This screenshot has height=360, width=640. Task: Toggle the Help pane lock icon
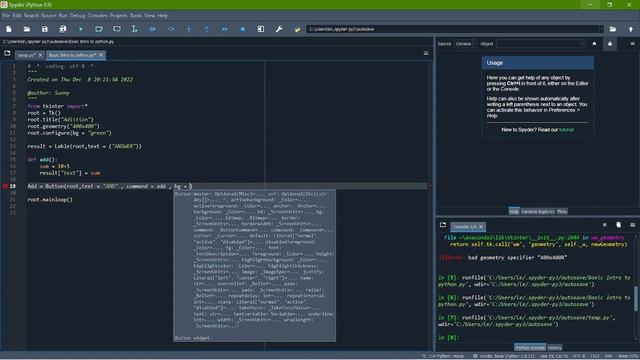pyautogui.click(x=610, y=44)
